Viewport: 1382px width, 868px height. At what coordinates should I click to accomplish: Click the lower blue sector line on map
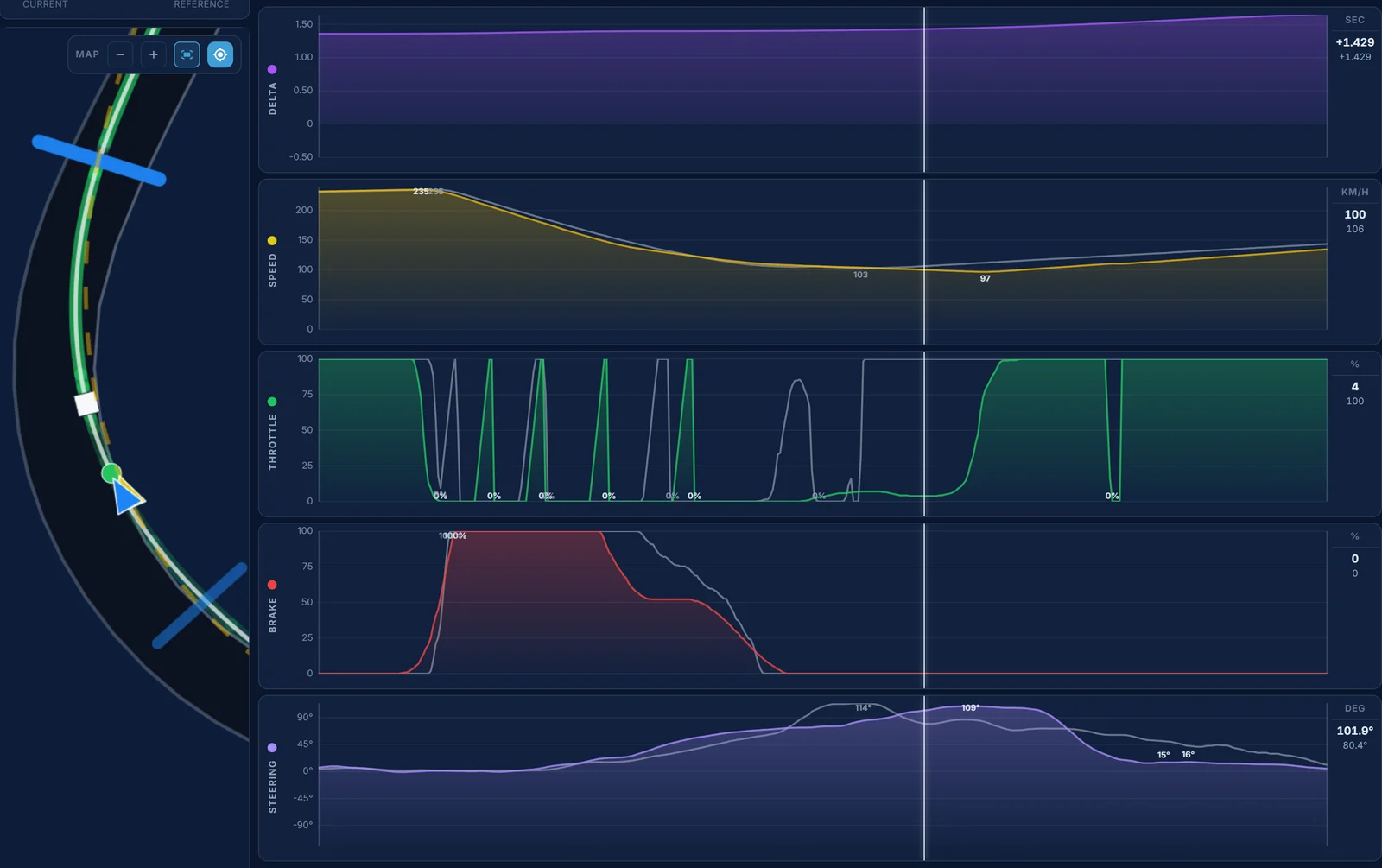pyautogui.click(x=200, y=605)
